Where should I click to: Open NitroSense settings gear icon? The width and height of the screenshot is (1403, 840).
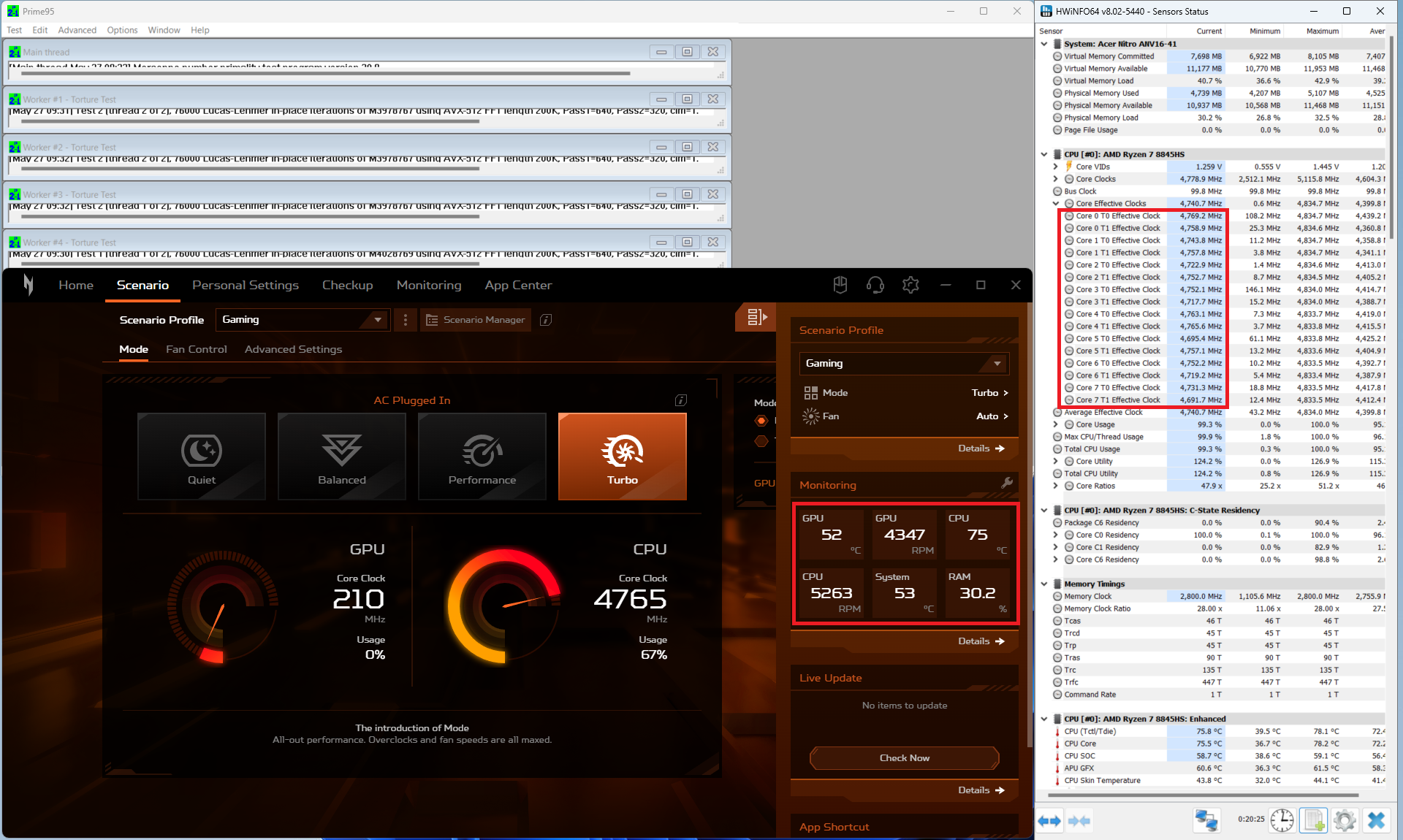point(910,285)
